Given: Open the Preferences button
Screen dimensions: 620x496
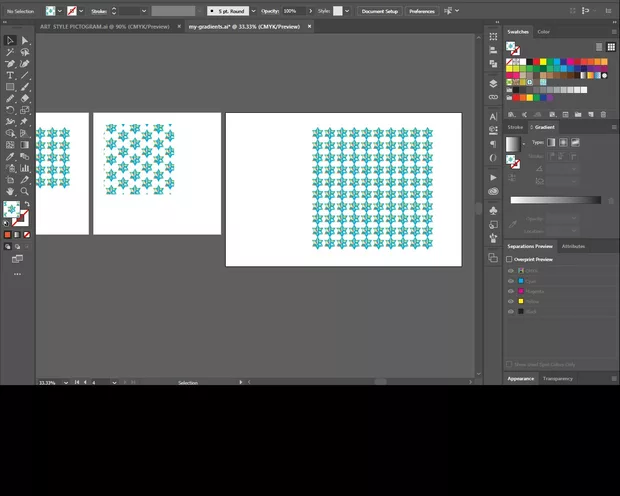Looking at the screenshot, I should (x=421, y=11).
